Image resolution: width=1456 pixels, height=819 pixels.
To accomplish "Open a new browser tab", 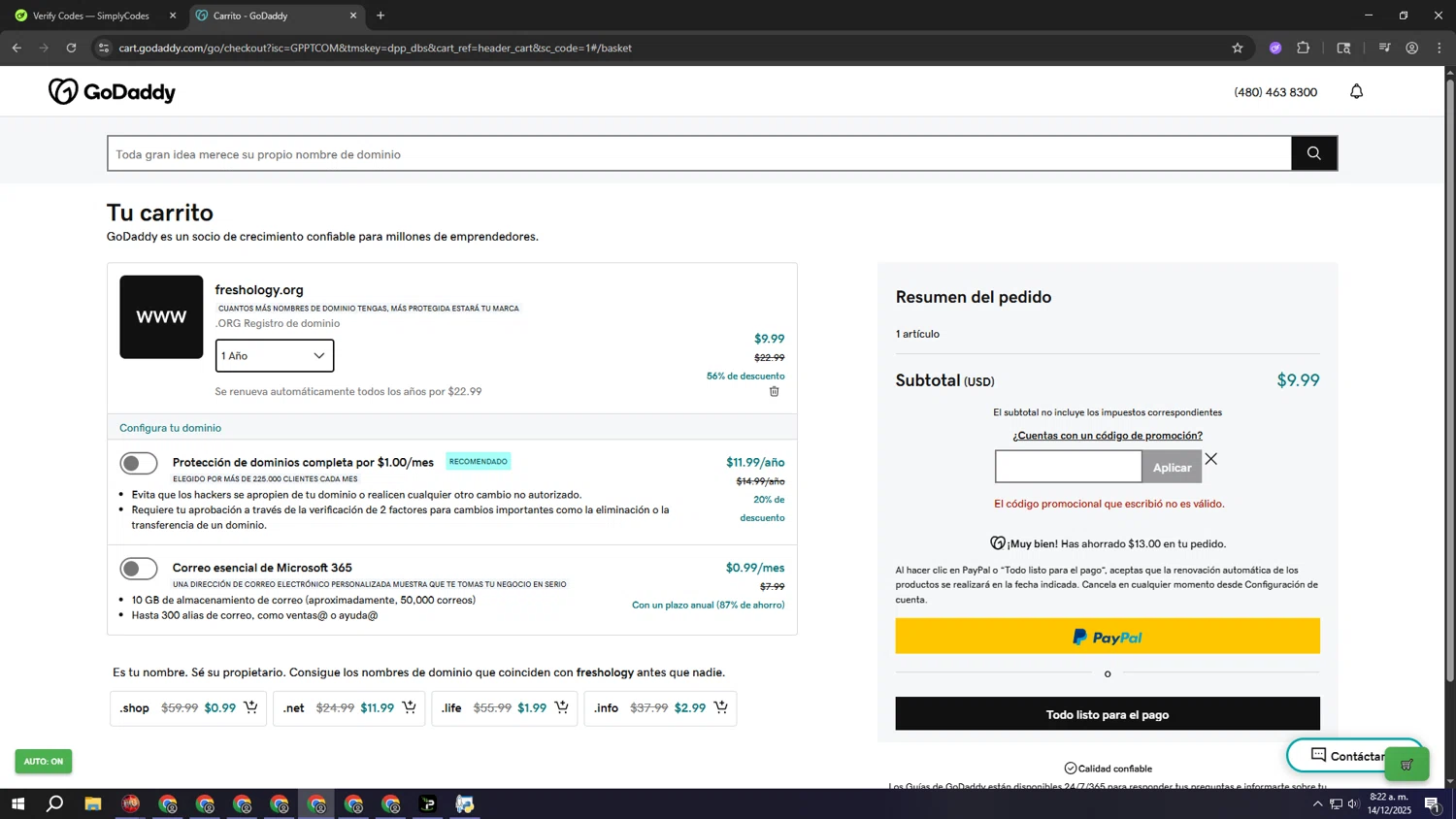I will 381,16.
